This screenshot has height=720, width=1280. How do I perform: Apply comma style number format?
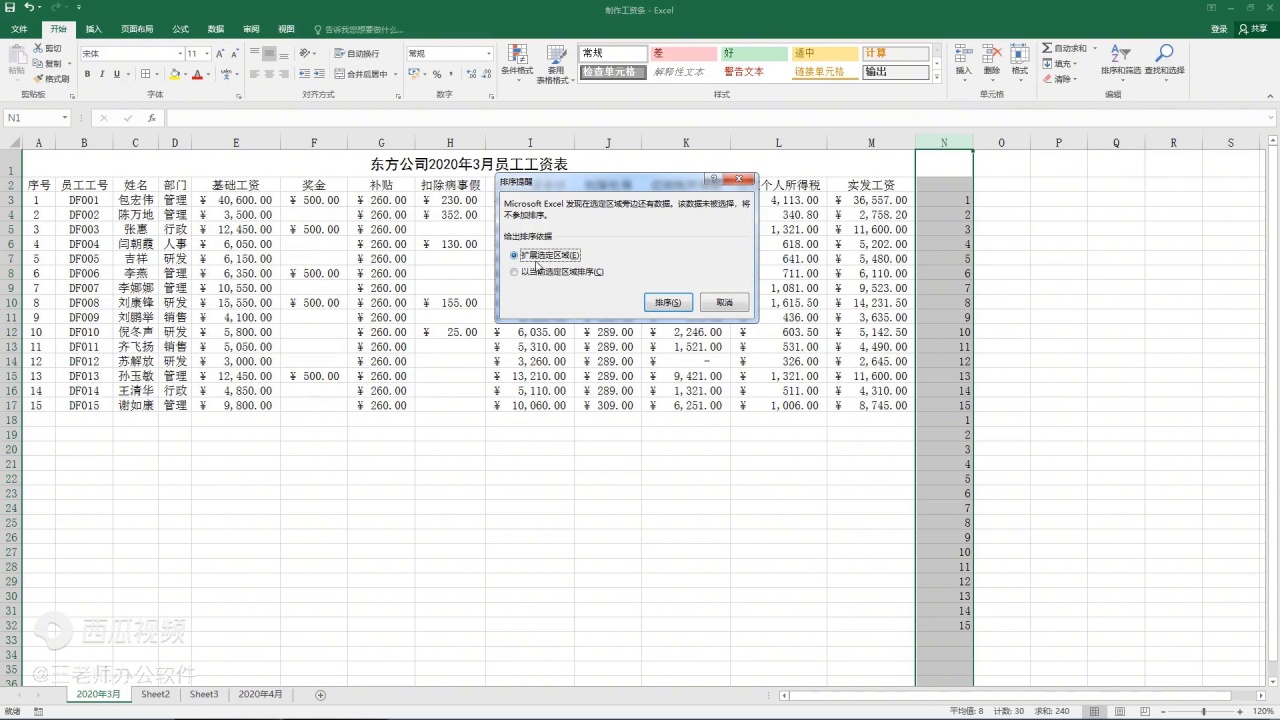point(451,74)
